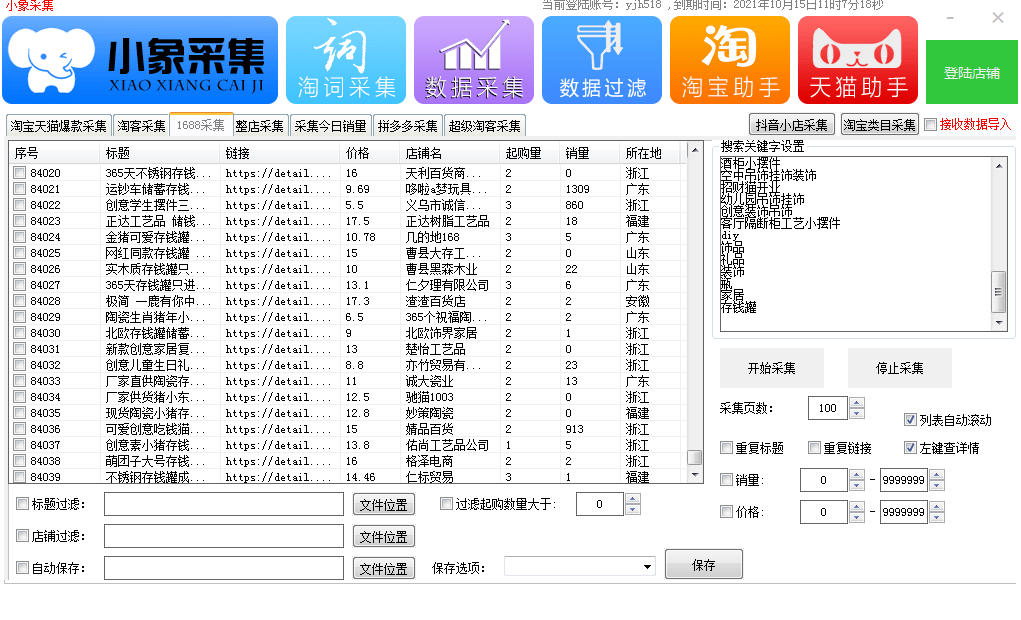Image resolution: width=1021 pixels, height=620 pixels.
Task: Select the checkbox on row 84020
Action: (17, 170)
